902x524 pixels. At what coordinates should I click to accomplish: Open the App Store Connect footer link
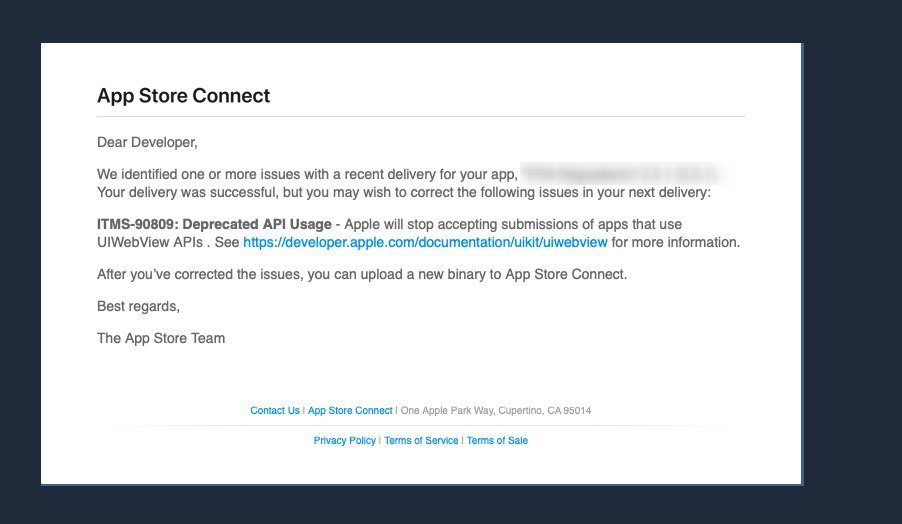pos(350,410)
